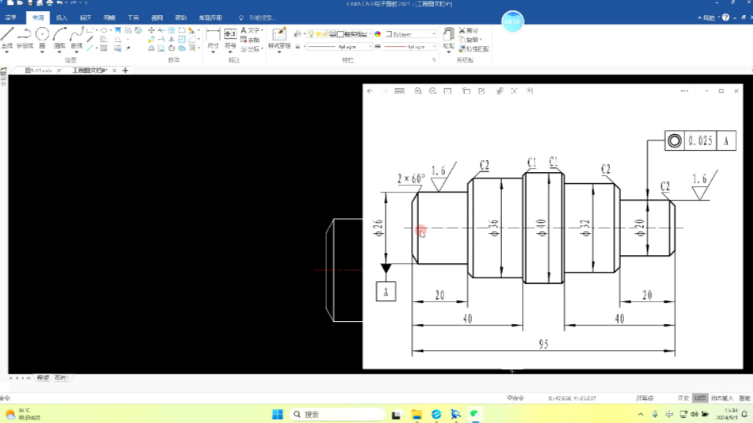
Task: Select the Line drawing tool
Action: coord(8,37)
